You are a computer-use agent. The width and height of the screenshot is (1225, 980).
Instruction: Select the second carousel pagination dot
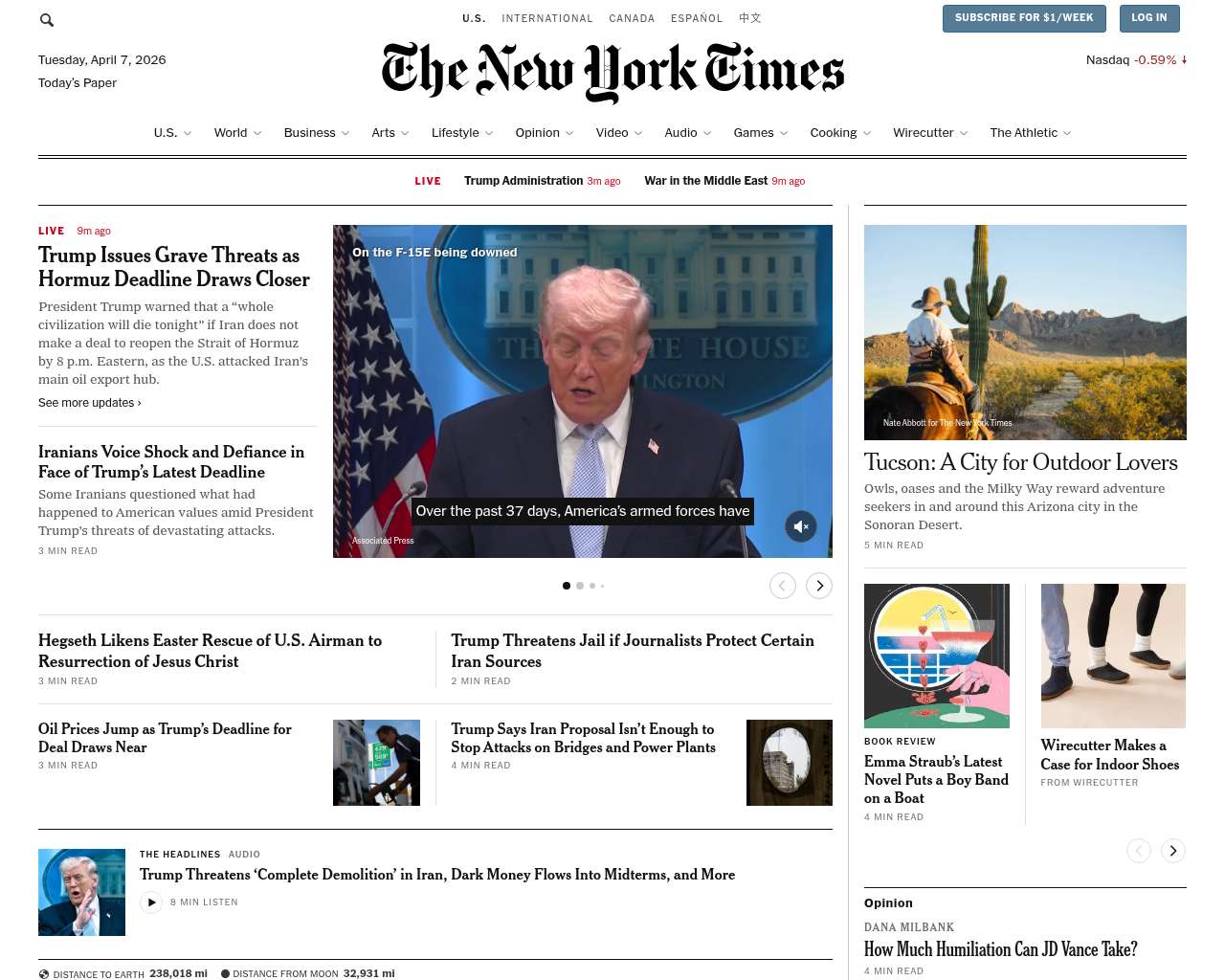pos(580,586)
